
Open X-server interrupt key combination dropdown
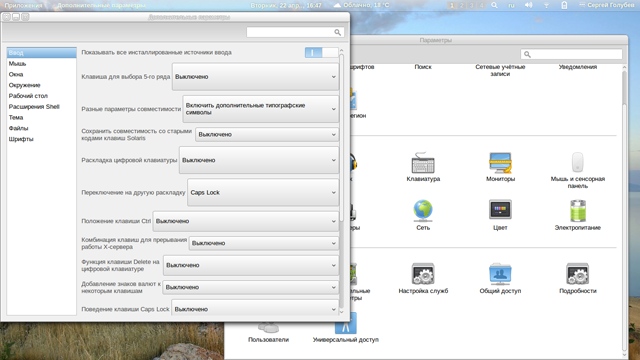[264, 243]
